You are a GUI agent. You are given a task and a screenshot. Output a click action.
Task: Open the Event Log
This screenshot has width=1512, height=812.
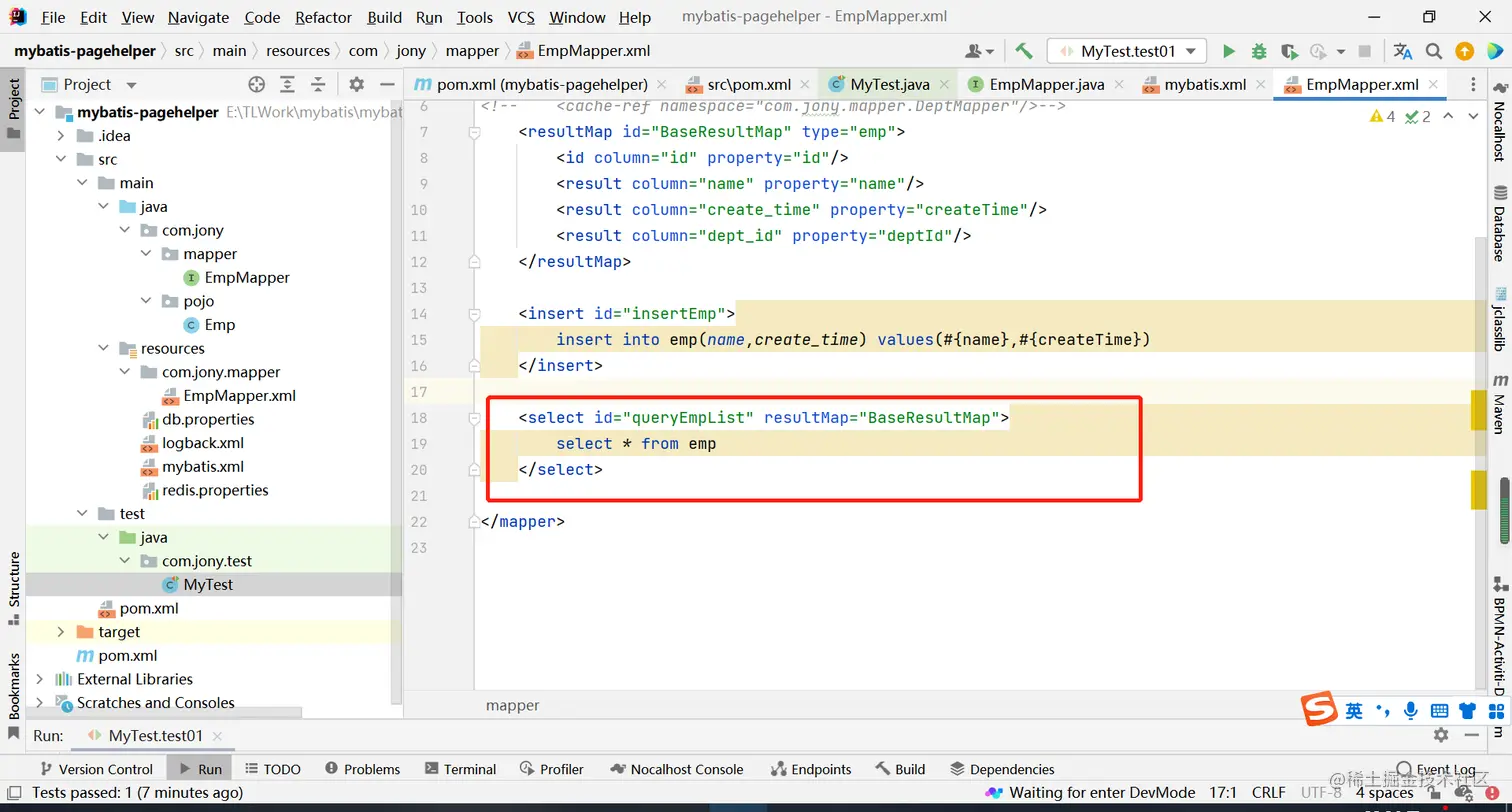1436,769
